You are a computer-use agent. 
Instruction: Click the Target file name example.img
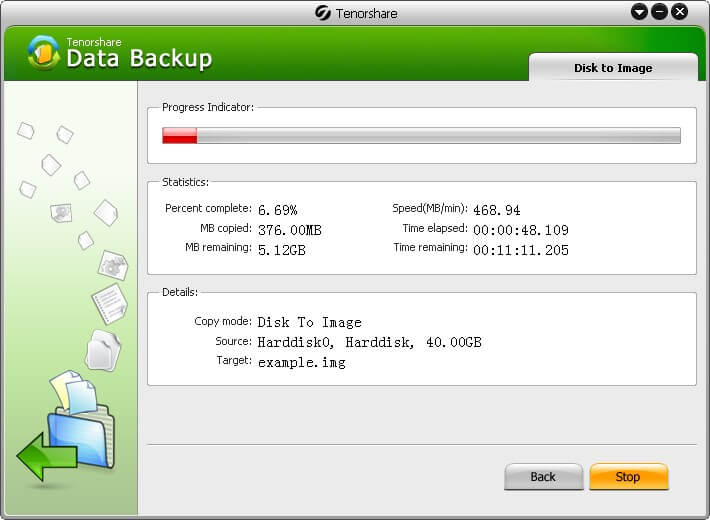pyautogui.click(x=302, y=362)
